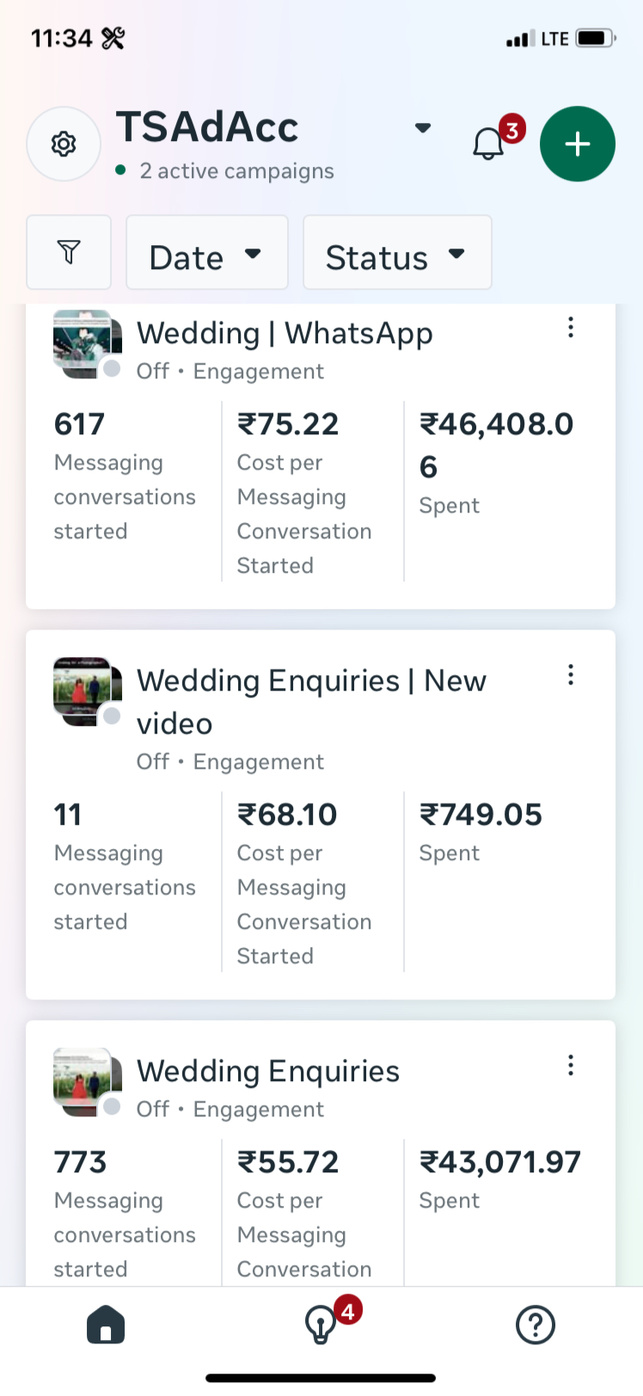
Task: Open three-dot menu for Wedding Enquiries campaign
Action: (x=570, y=1065)
